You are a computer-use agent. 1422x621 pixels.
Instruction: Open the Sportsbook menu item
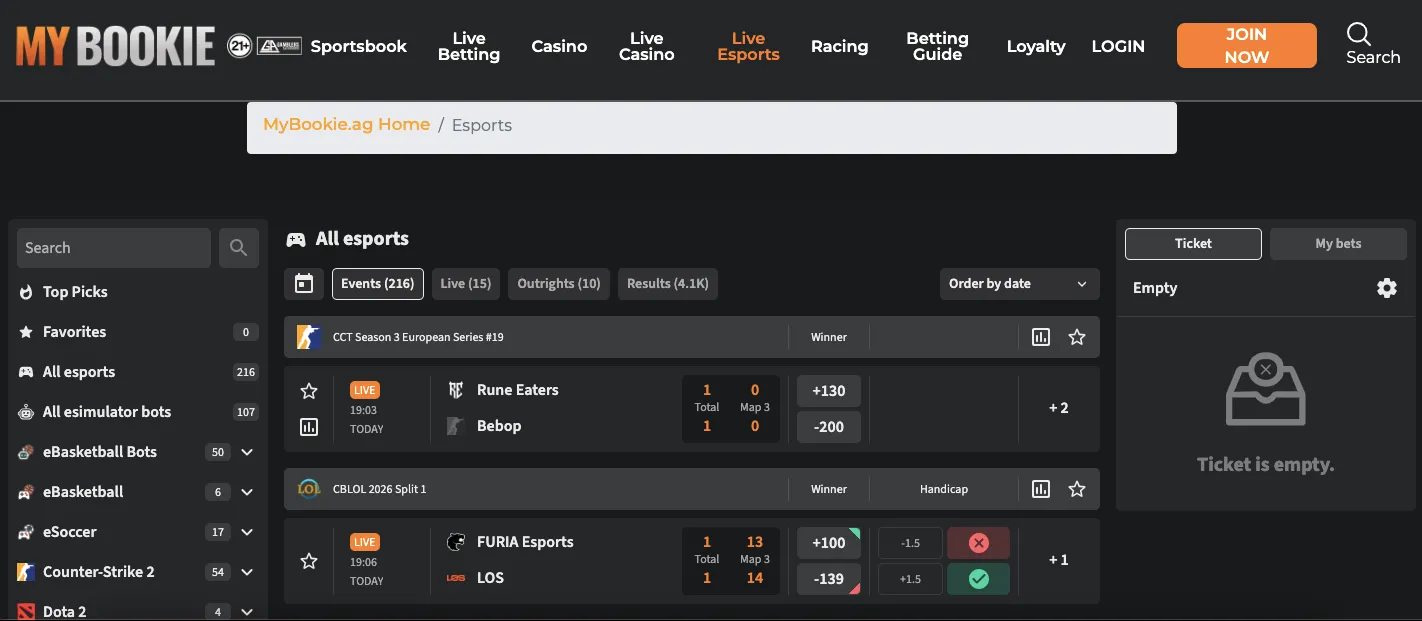[x=359, y=46]
